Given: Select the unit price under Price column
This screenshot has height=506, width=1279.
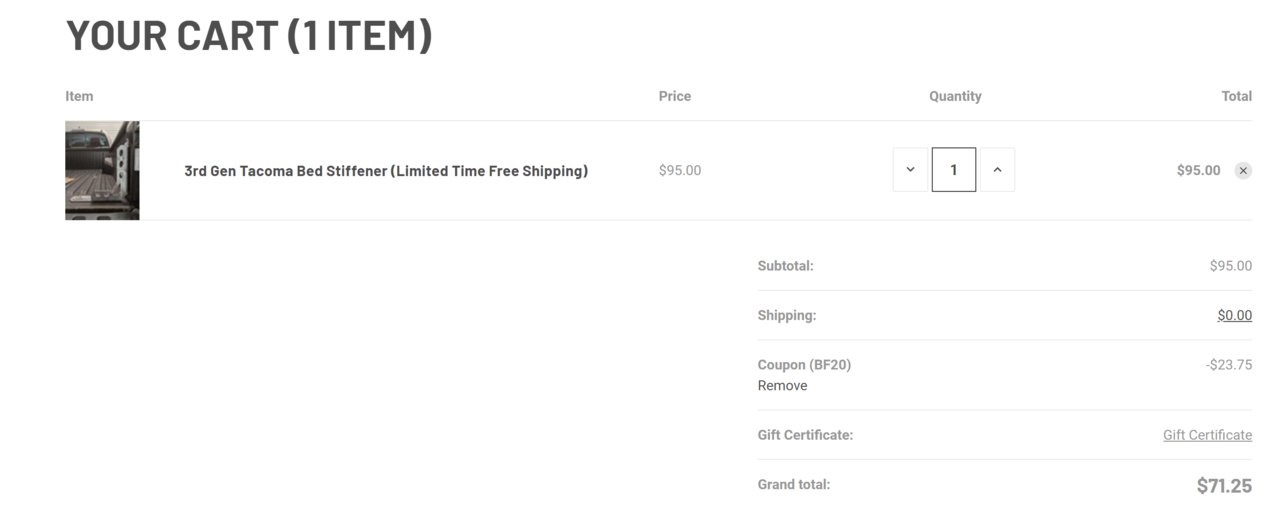Looking at the screenshot, I should [680, 171].
